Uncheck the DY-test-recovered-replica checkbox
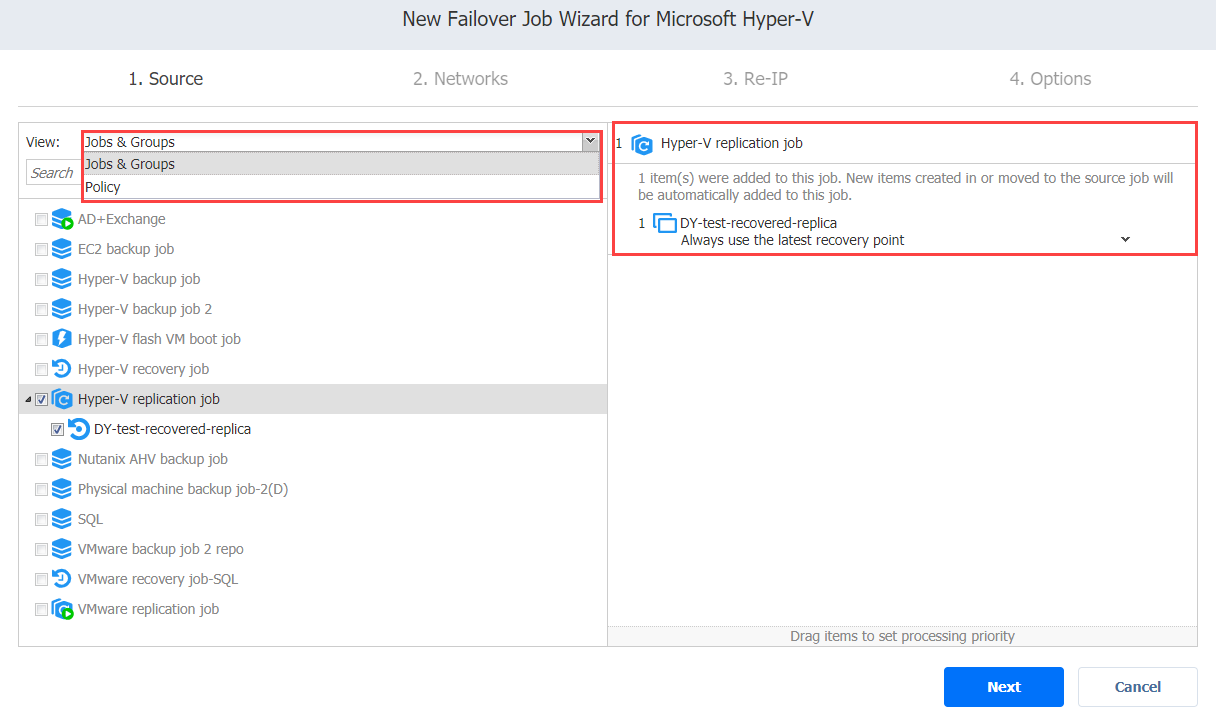This screenshot has width=1216, height=715. pyautogui.click(x=57, y=429)
